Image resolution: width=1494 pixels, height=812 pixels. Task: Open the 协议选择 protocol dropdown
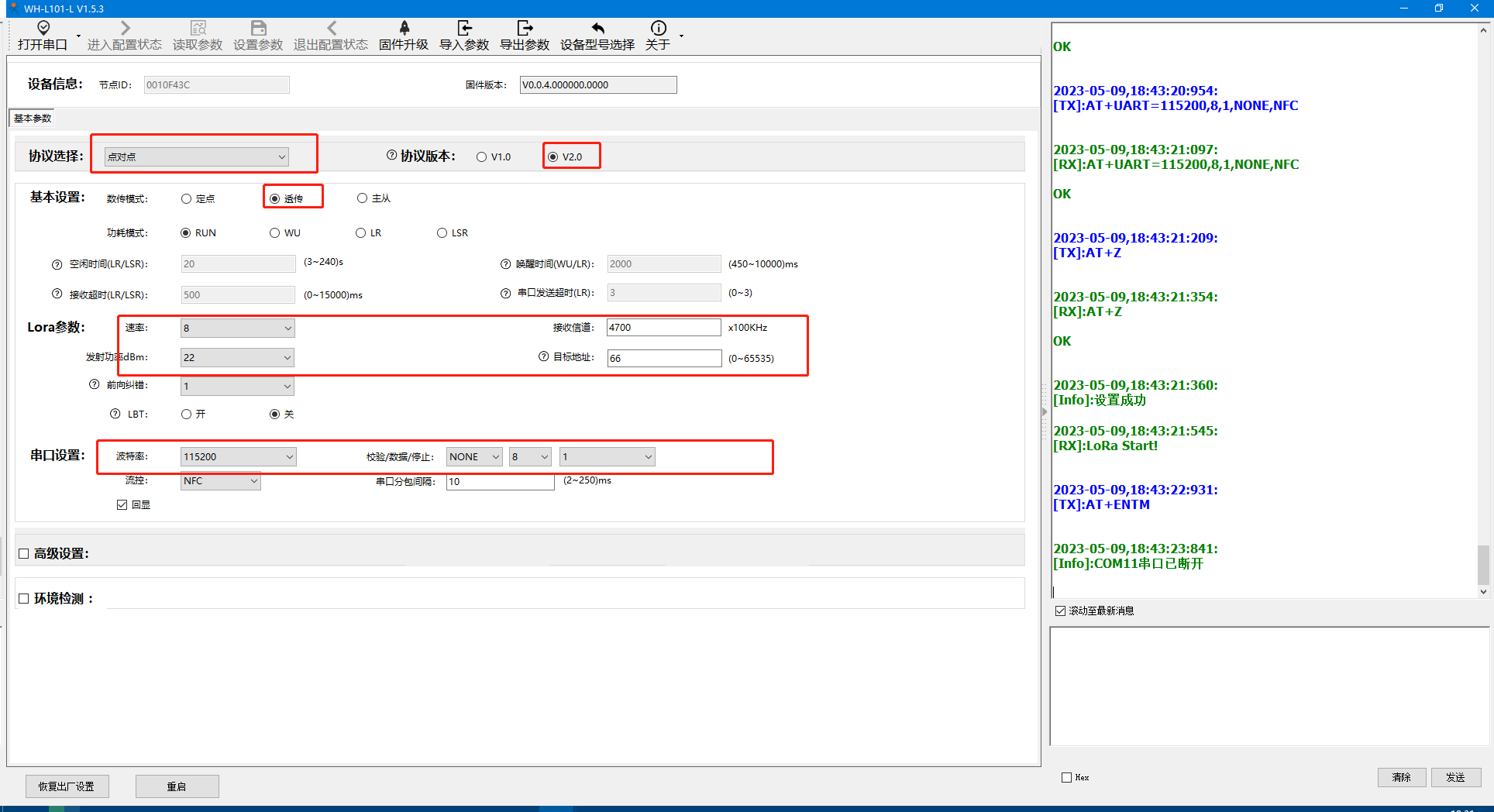[x=196, y=157]
